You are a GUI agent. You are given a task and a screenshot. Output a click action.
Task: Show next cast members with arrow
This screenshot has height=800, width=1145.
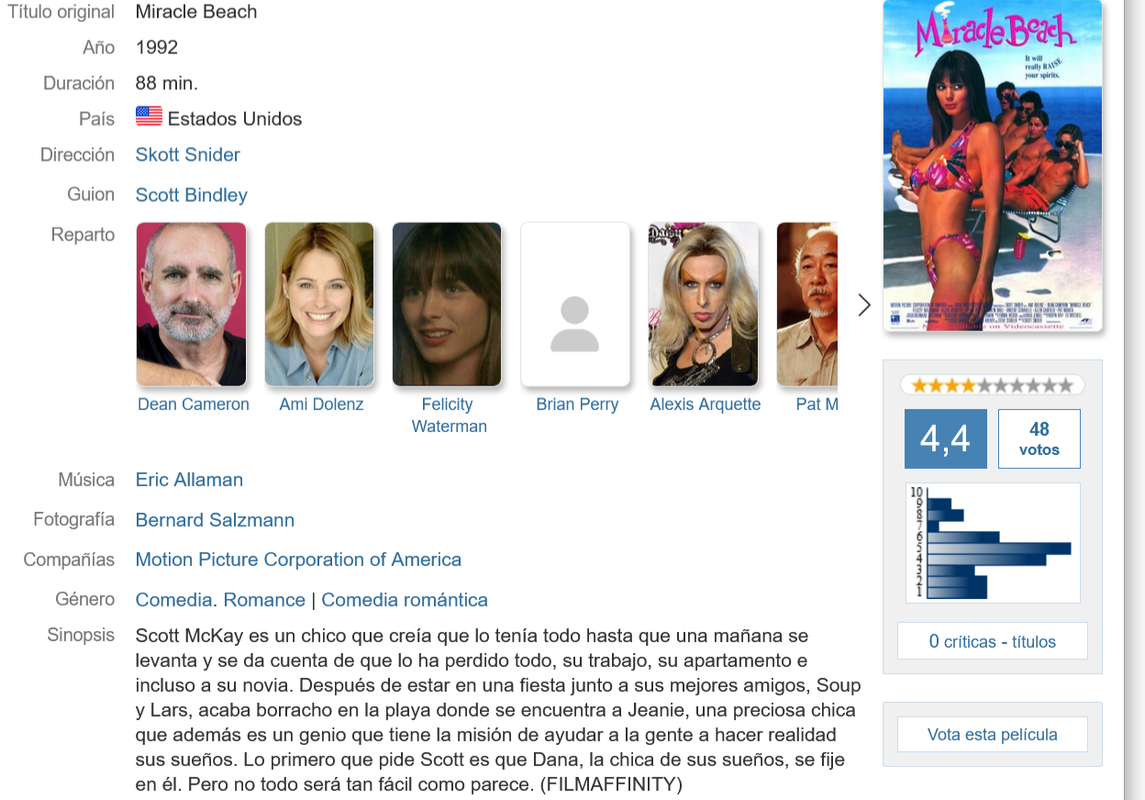[865, 305]
